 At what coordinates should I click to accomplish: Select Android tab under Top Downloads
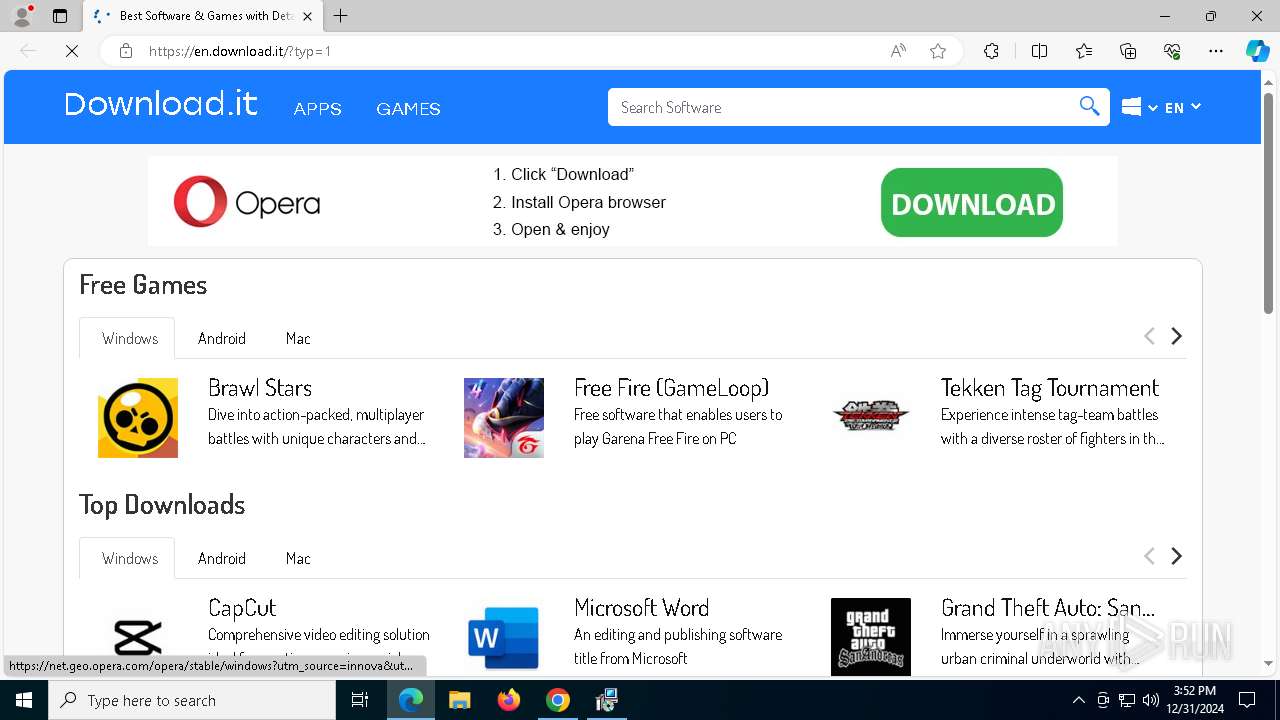pos(222,558)
